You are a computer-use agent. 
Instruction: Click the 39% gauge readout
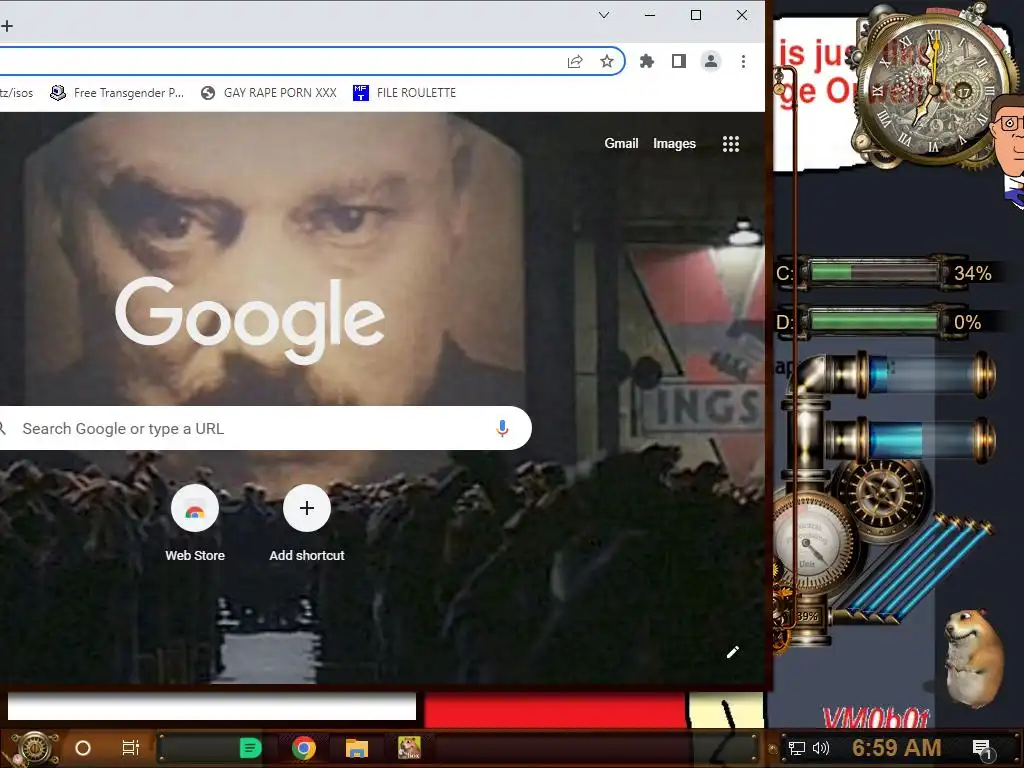coord(807,616)
